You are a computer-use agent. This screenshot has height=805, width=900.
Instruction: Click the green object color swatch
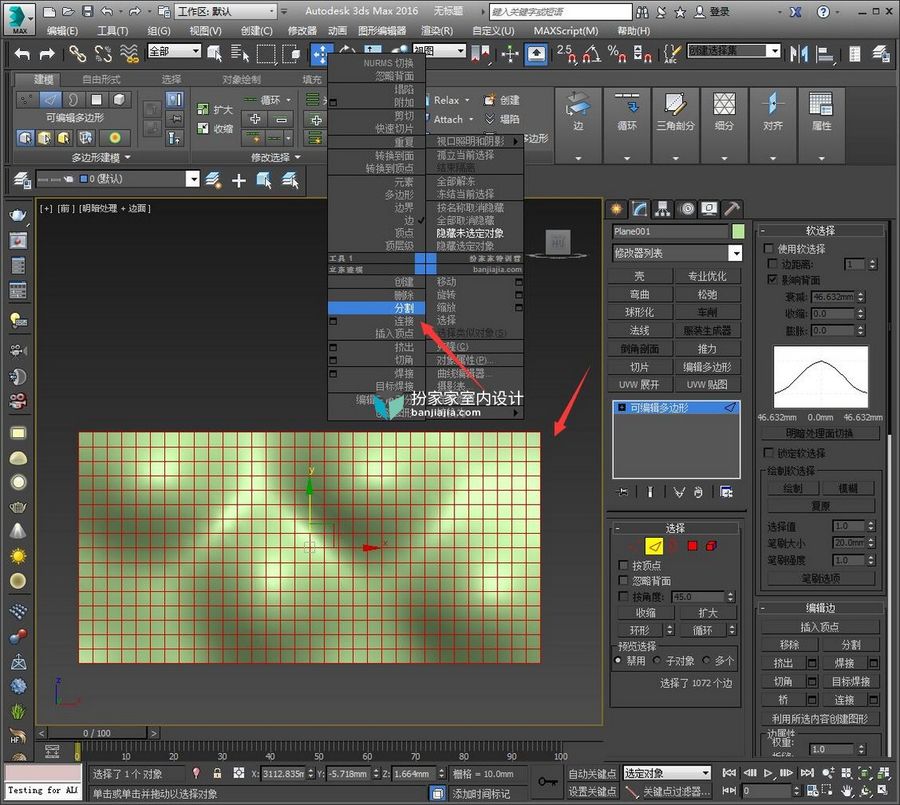[738, 231]
